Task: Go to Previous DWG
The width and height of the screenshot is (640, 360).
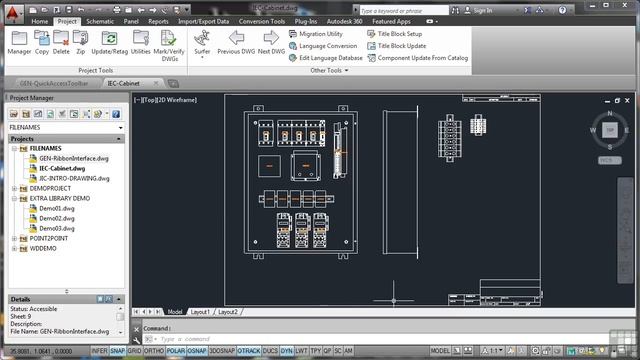Action: (x=236, y=43)
